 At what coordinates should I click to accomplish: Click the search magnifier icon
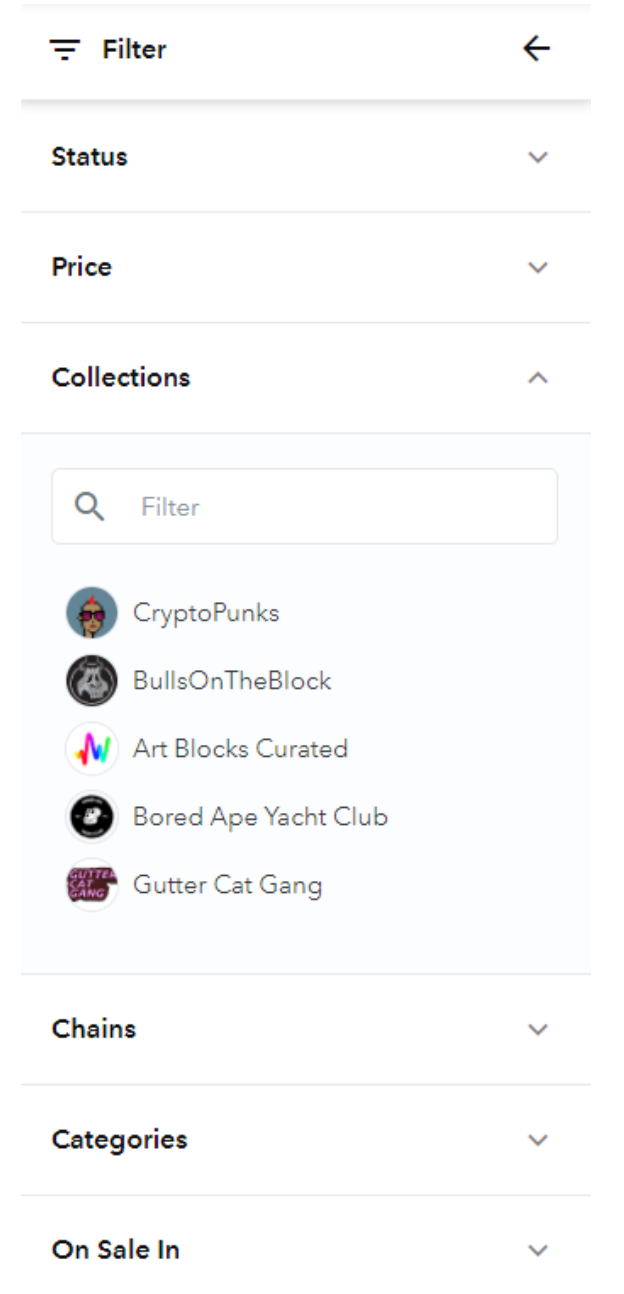(x=90, y=507)
